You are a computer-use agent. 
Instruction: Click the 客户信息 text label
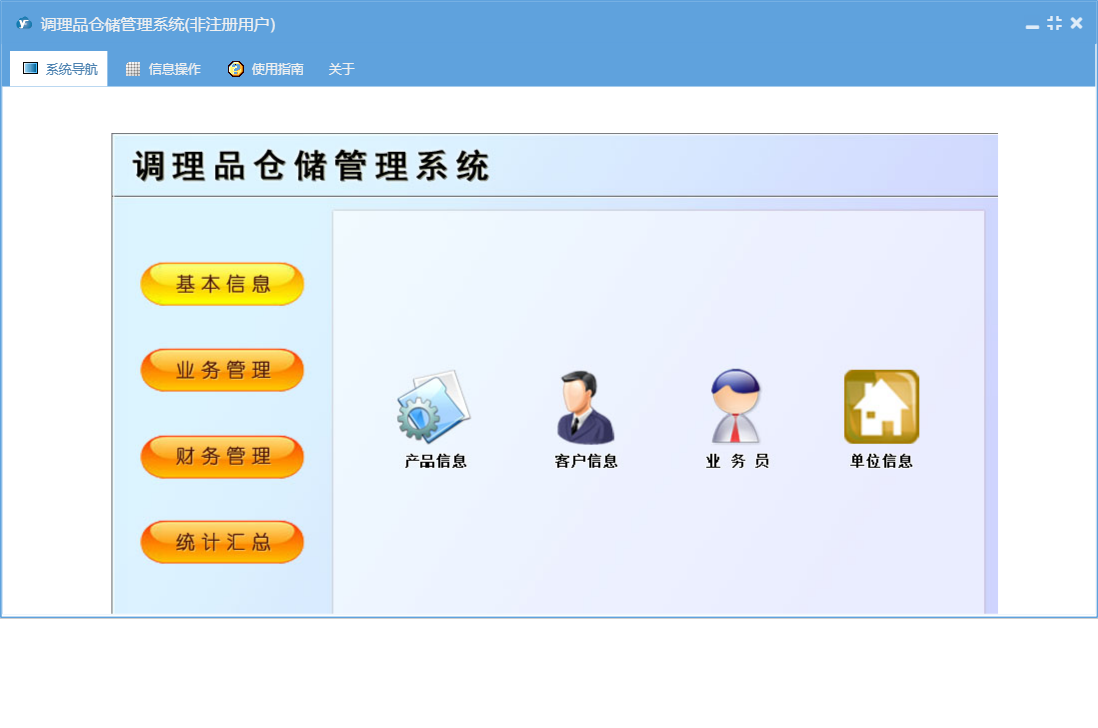pyautogui.click(x=586, y=461)
